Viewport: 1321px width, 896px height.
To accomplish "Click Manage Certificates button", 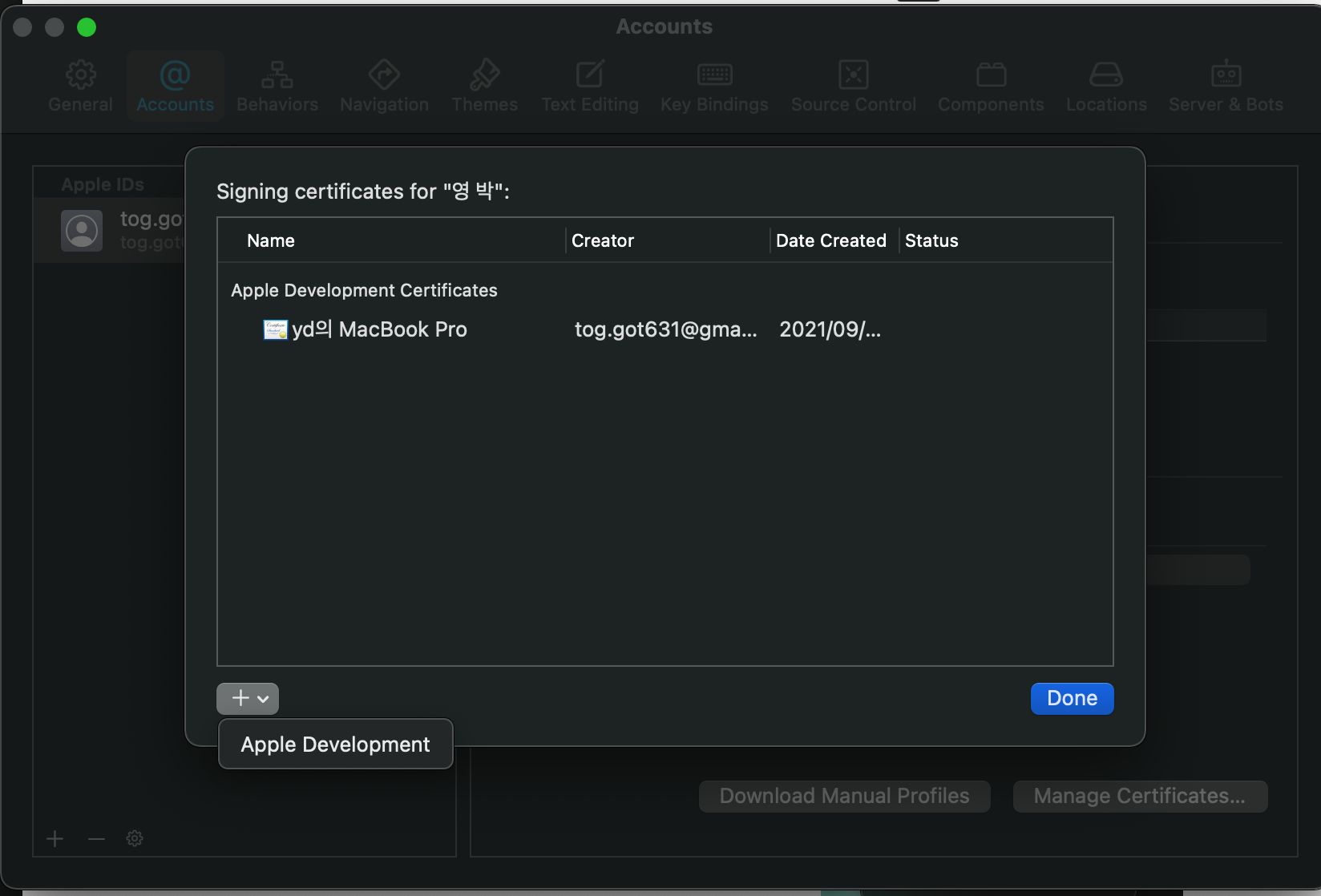I will (1140, 796).
